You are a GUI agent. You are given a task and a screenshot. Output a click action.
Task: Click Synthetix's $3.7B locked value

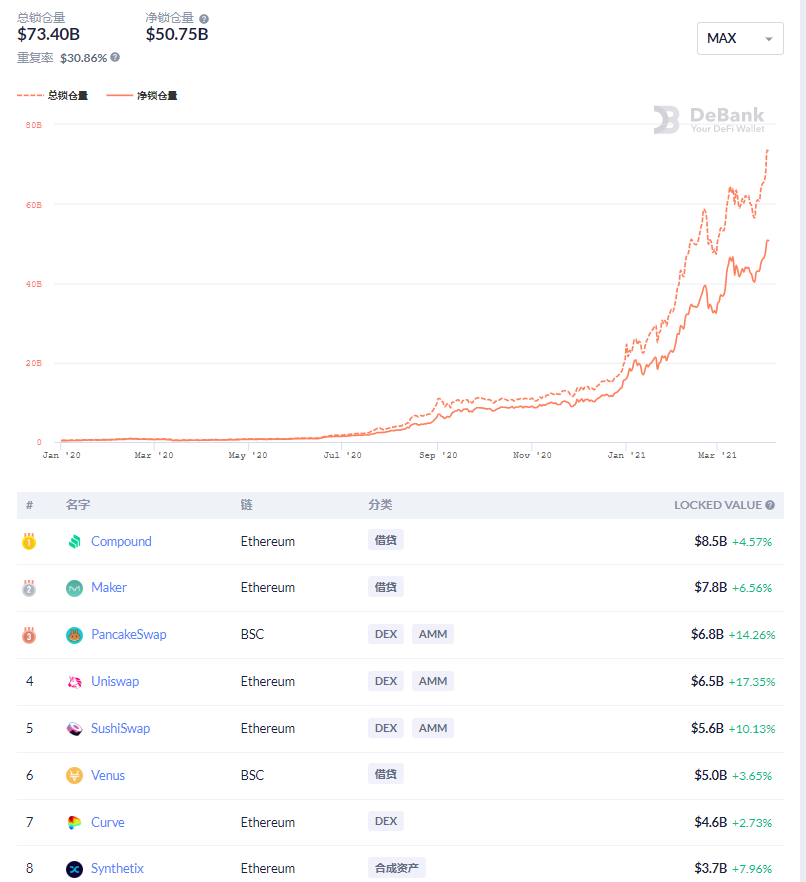[710, 868]
